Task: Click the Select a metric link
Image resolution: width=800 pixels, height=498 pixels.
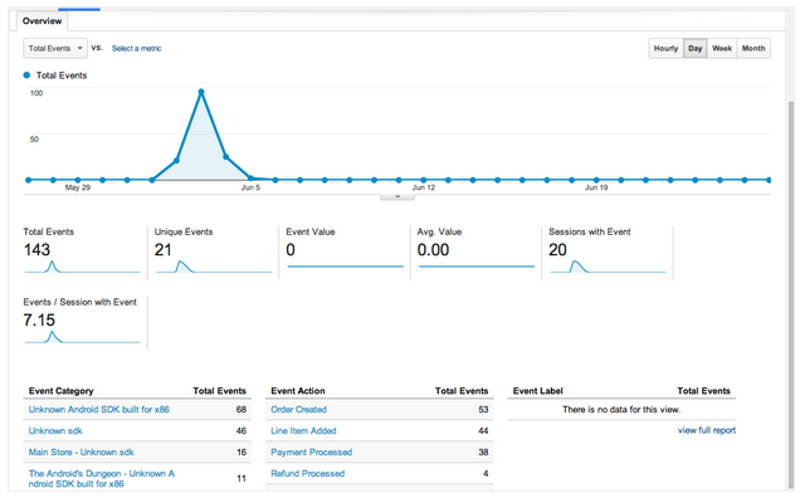Action: [136, 48]
